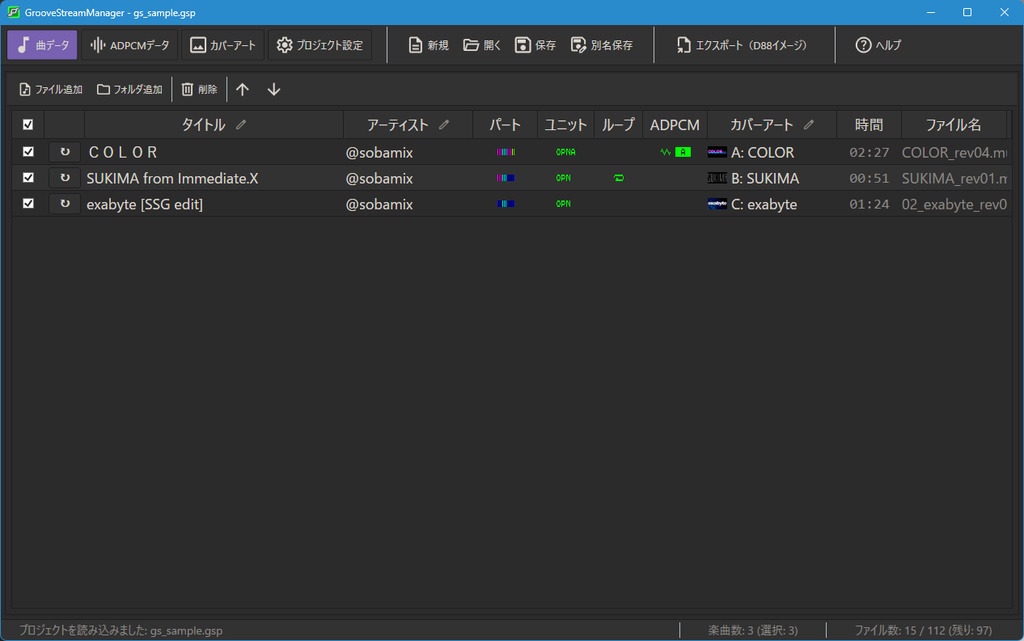Select the song title C O L O R
1024x641 pixels.
(x=123, y=152)
